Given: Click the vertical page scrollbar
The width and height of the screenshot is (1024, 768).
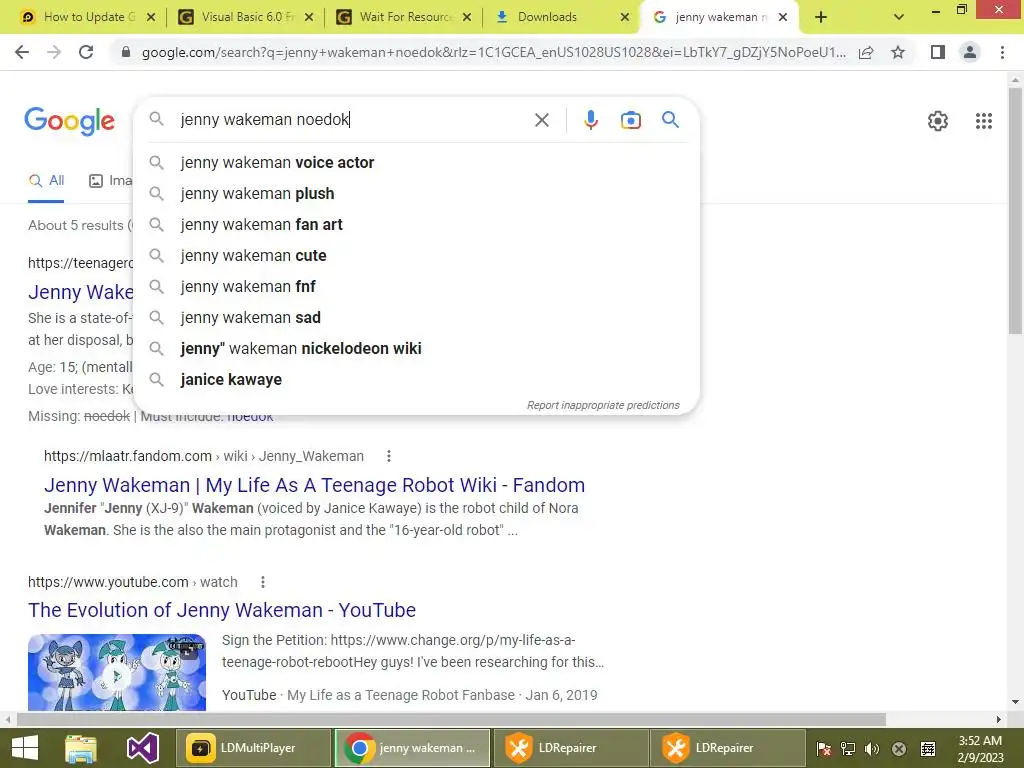Looking at the screenshot, I should 1015,212.
